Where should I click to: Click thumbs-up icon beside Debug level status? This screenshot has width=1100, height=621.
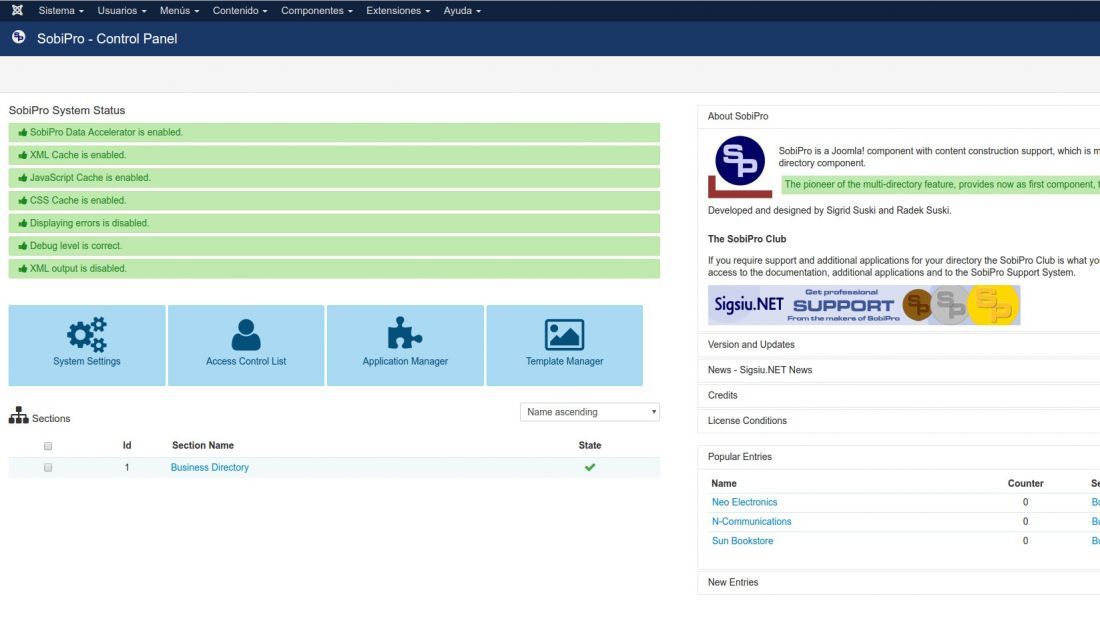(22, 246)
